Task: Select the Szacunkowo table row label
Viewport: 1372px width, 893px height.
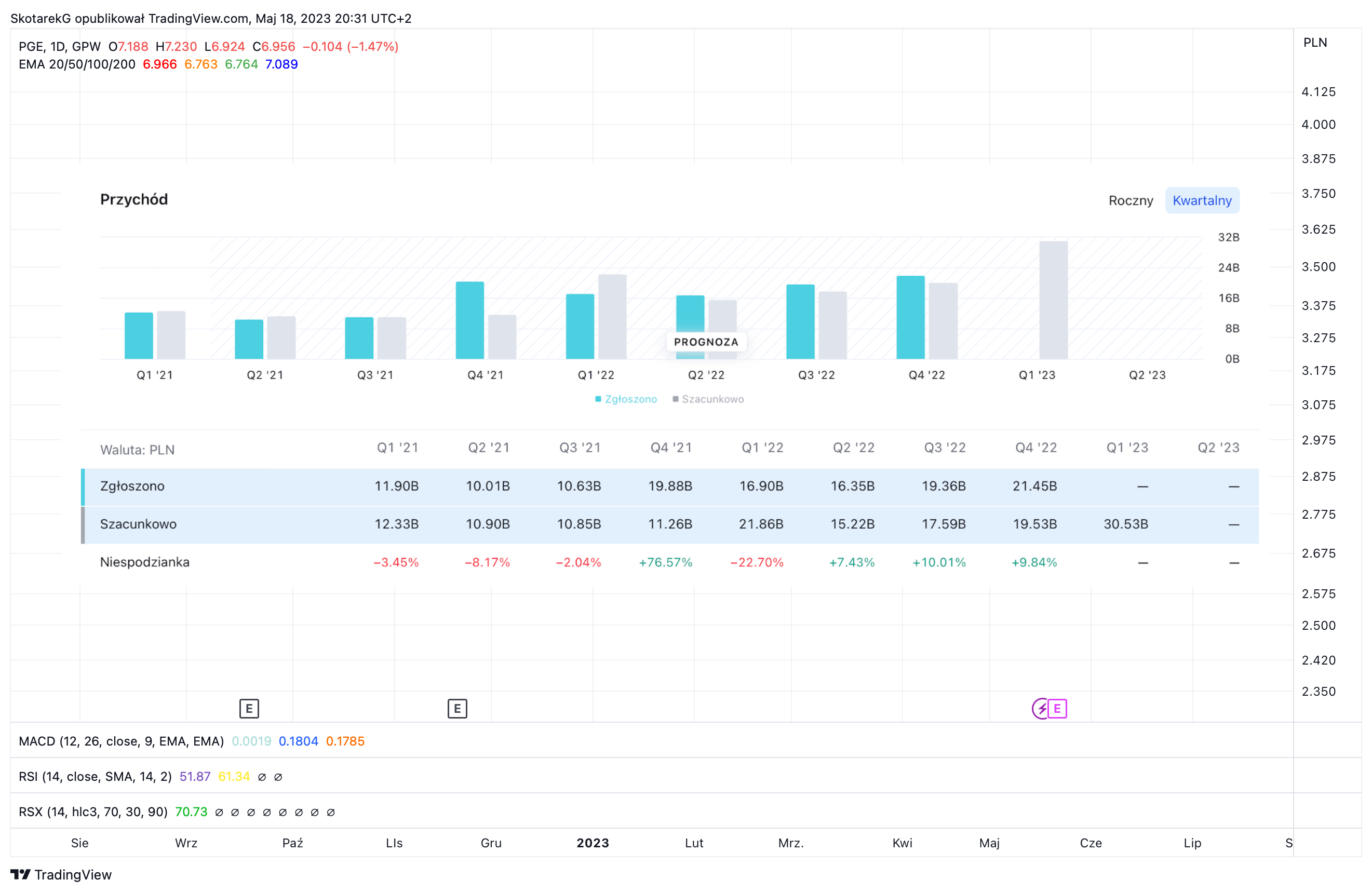Action: click(x=138, y=524)
